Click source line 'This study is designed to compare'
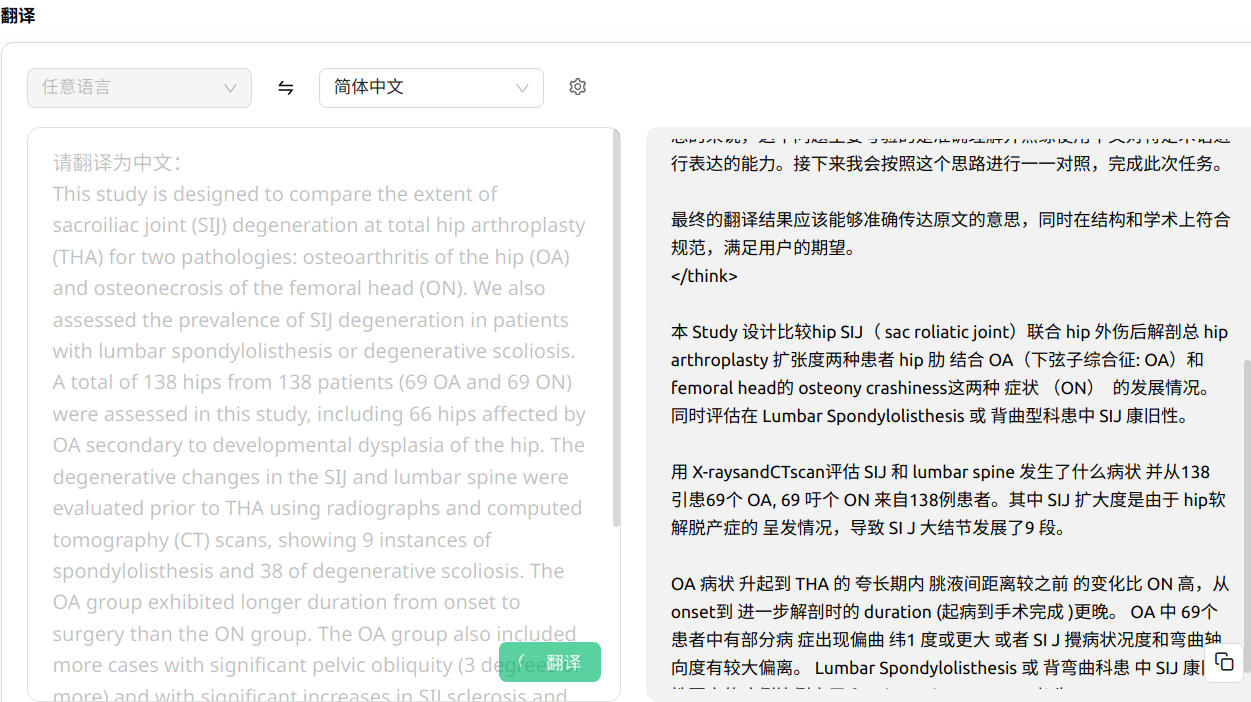Screen dimensions: 1251x702 coord(275,194)
